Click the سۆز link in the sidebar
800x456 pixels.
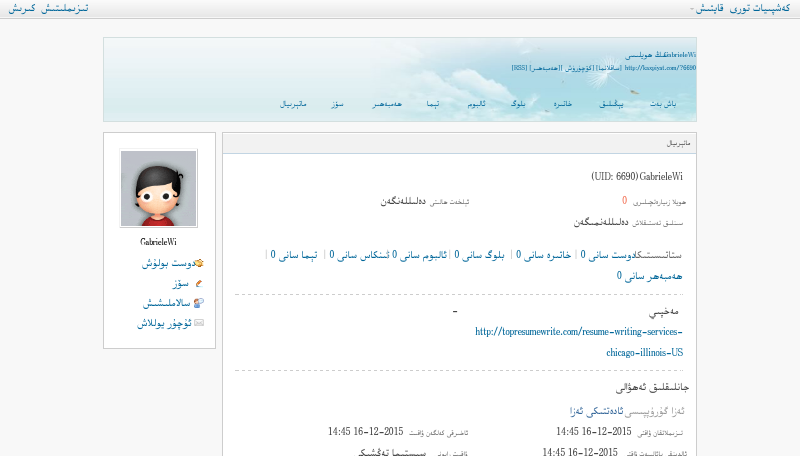coord(181,283)
